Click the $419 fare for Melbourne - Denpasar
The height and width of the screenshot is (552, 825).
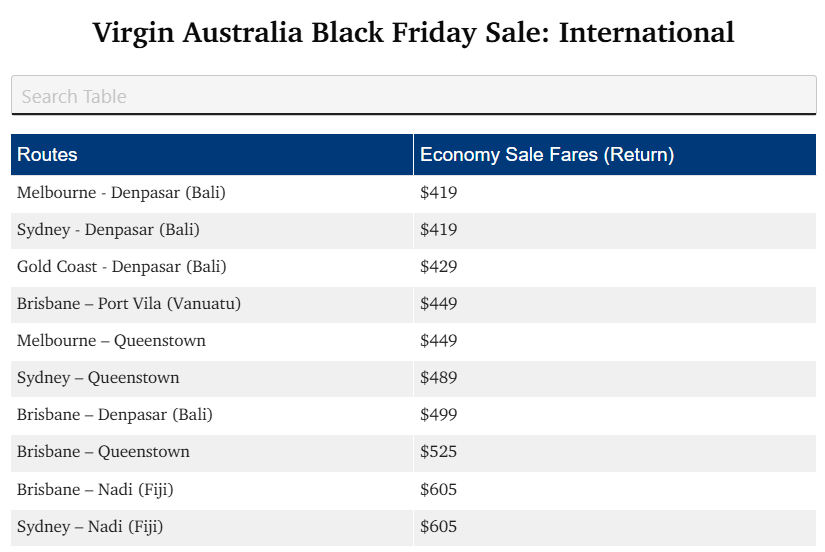(438, 193)
